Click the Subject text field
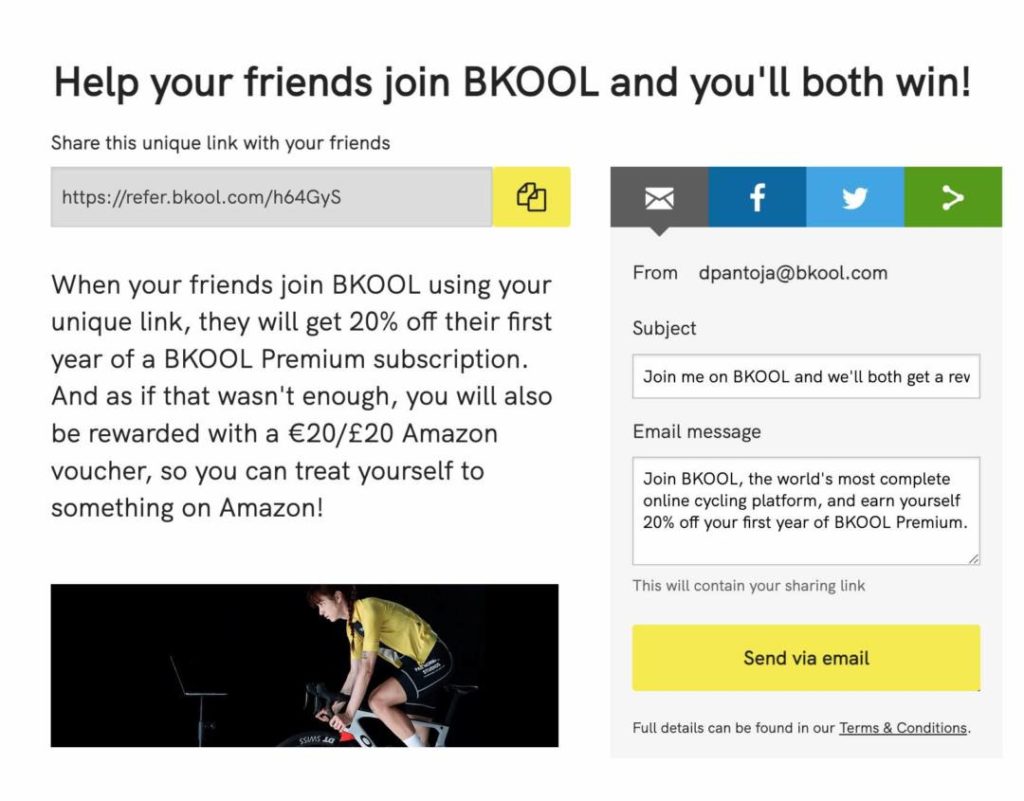The height and width of the screenshot is (801, 1024). coord(806,376)
